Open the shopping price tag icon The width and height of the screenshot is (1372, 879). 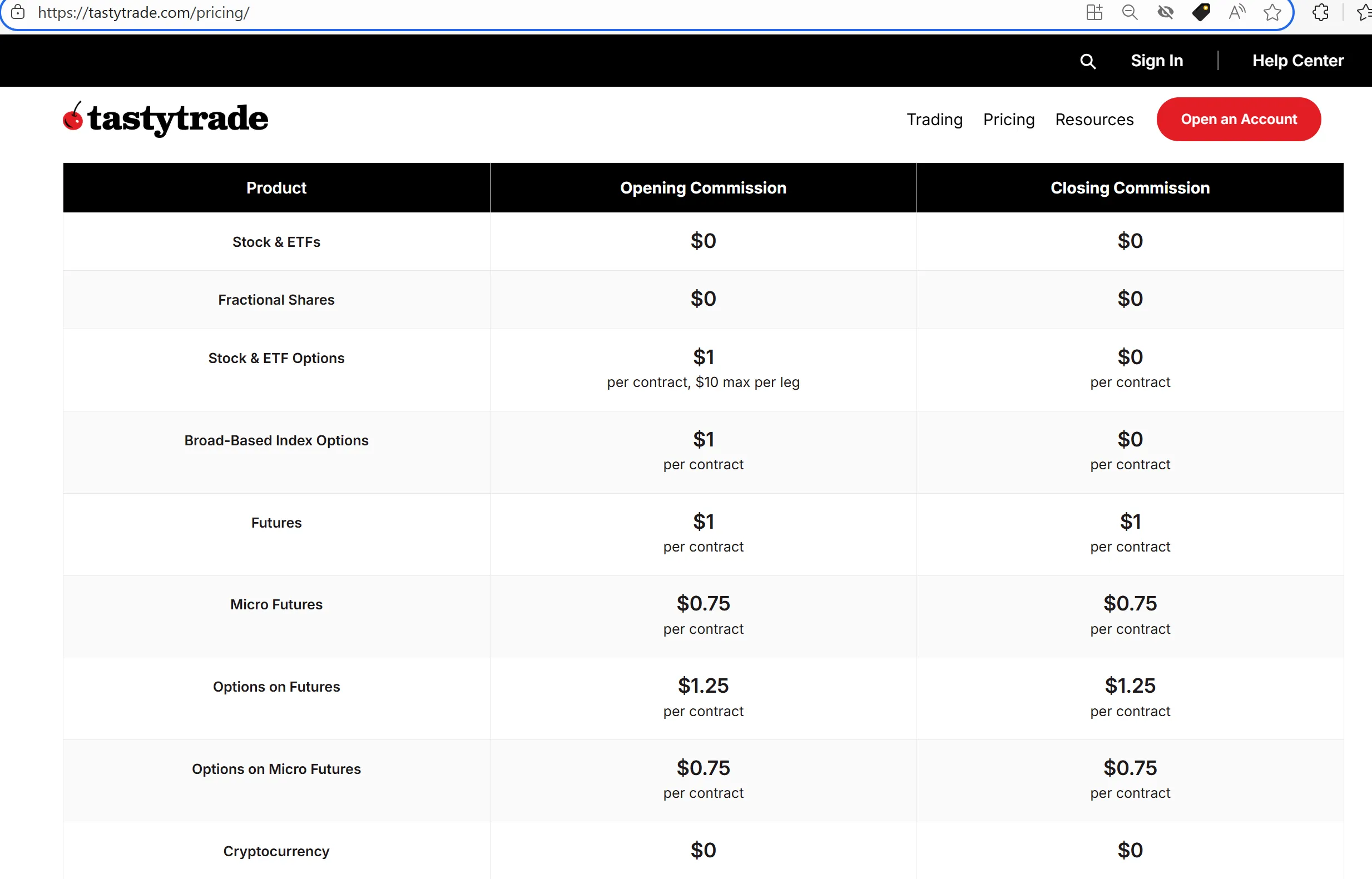1201,12
